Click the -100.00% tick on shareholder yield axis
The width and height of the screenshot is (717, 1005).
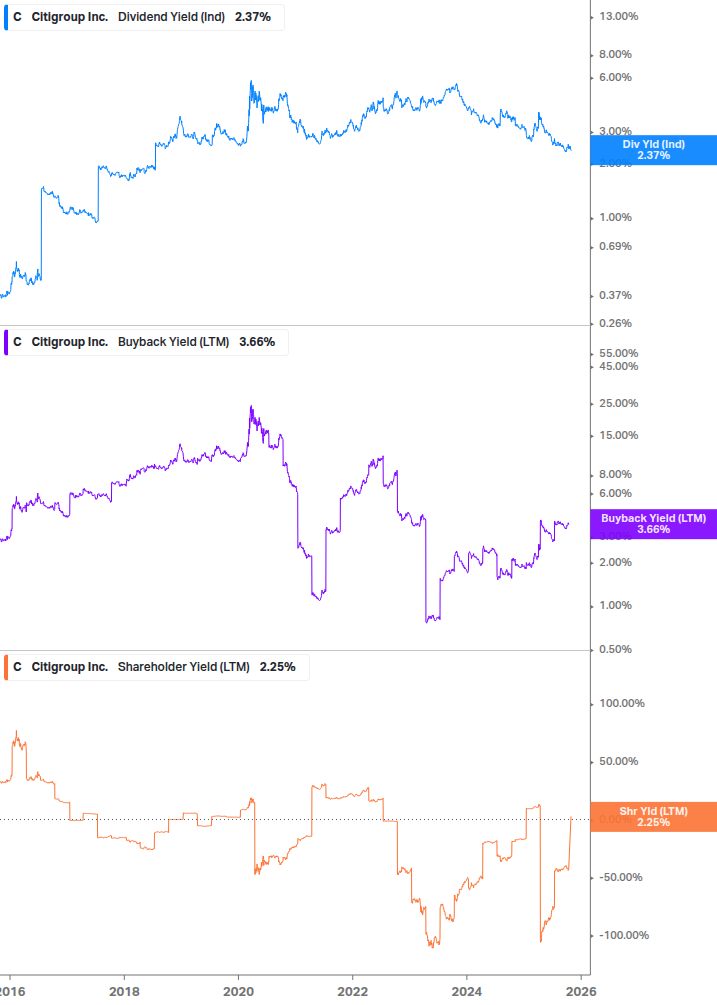623,935
